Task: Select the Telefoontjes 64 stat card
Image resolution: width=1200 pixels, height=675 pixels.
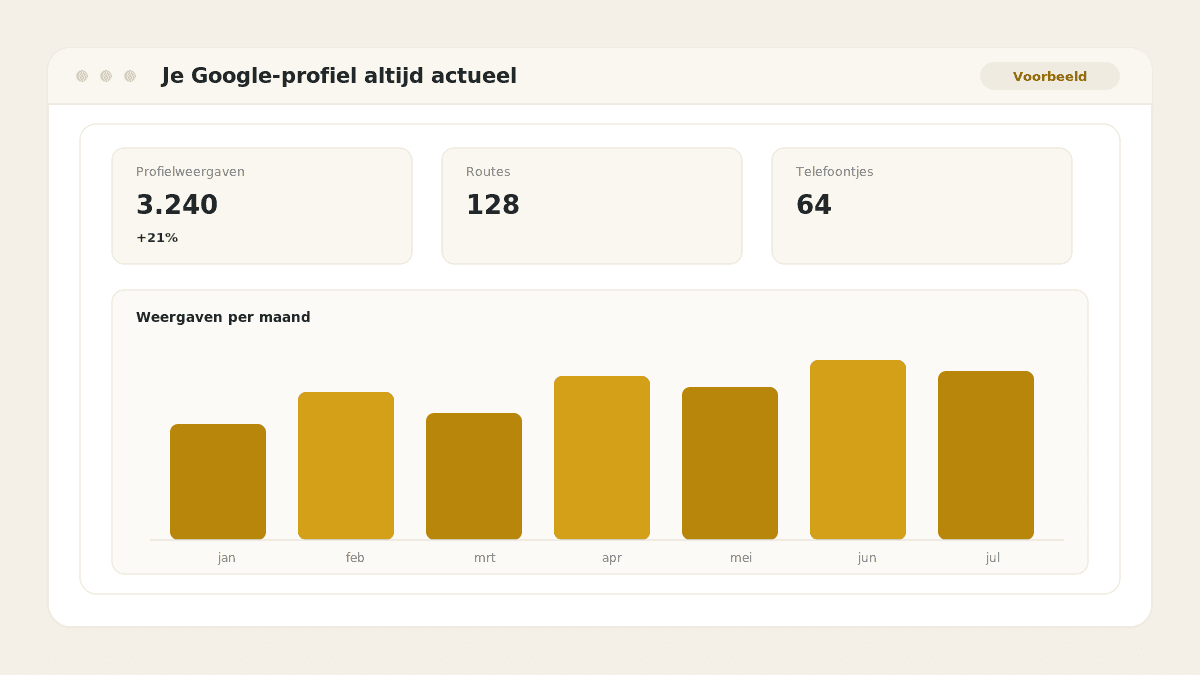Action: [x=922, y=206]
